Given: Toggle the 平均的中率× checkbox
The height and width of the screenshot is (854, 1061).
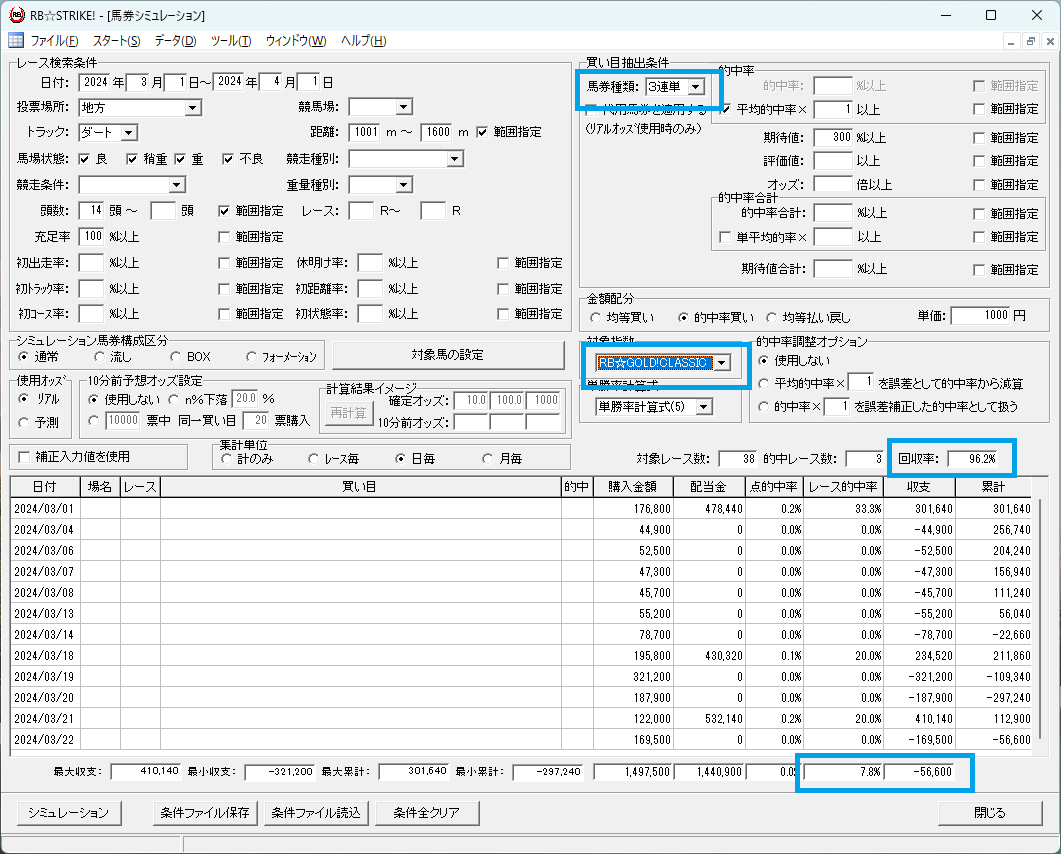Looking at the screenshot, I should point(725,109).
